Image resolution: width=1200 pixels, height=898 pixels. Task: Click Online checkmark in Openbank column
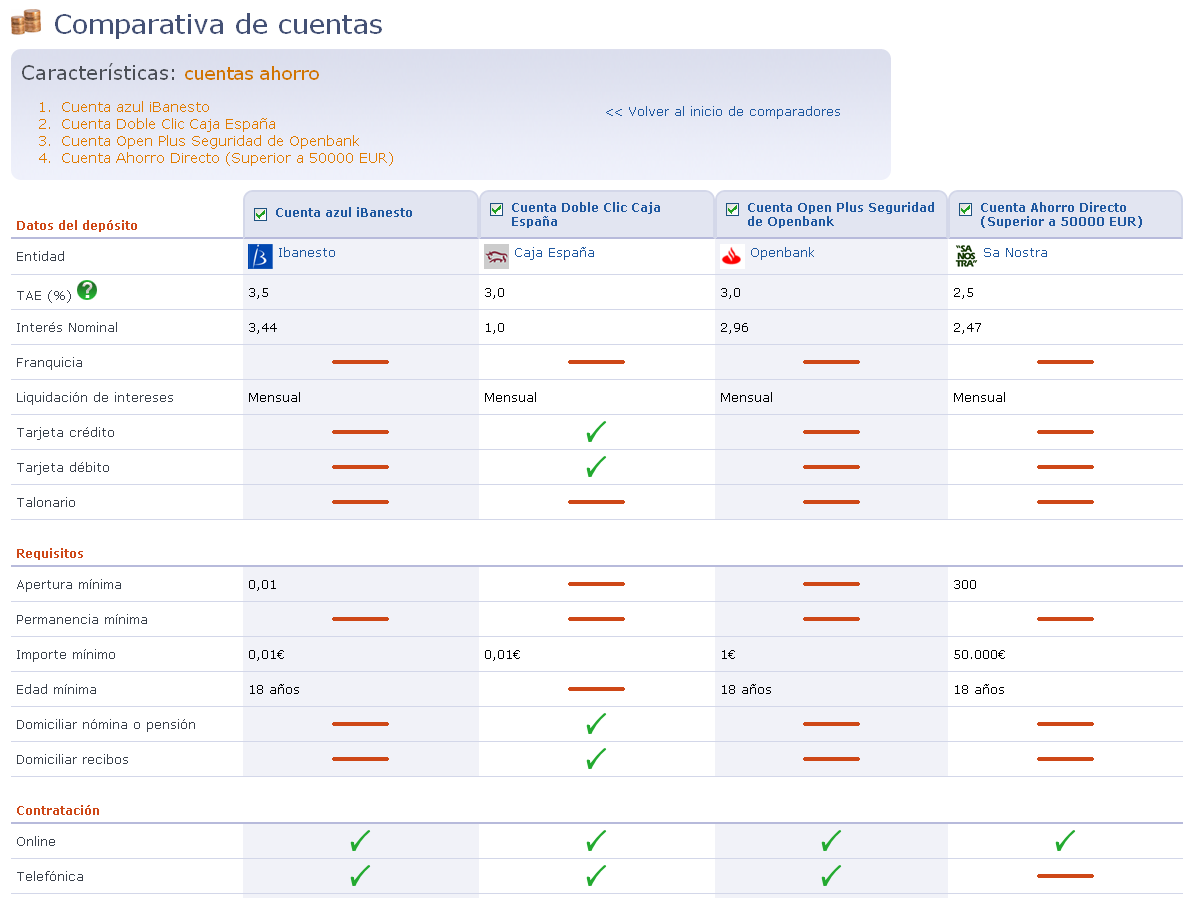831,841
